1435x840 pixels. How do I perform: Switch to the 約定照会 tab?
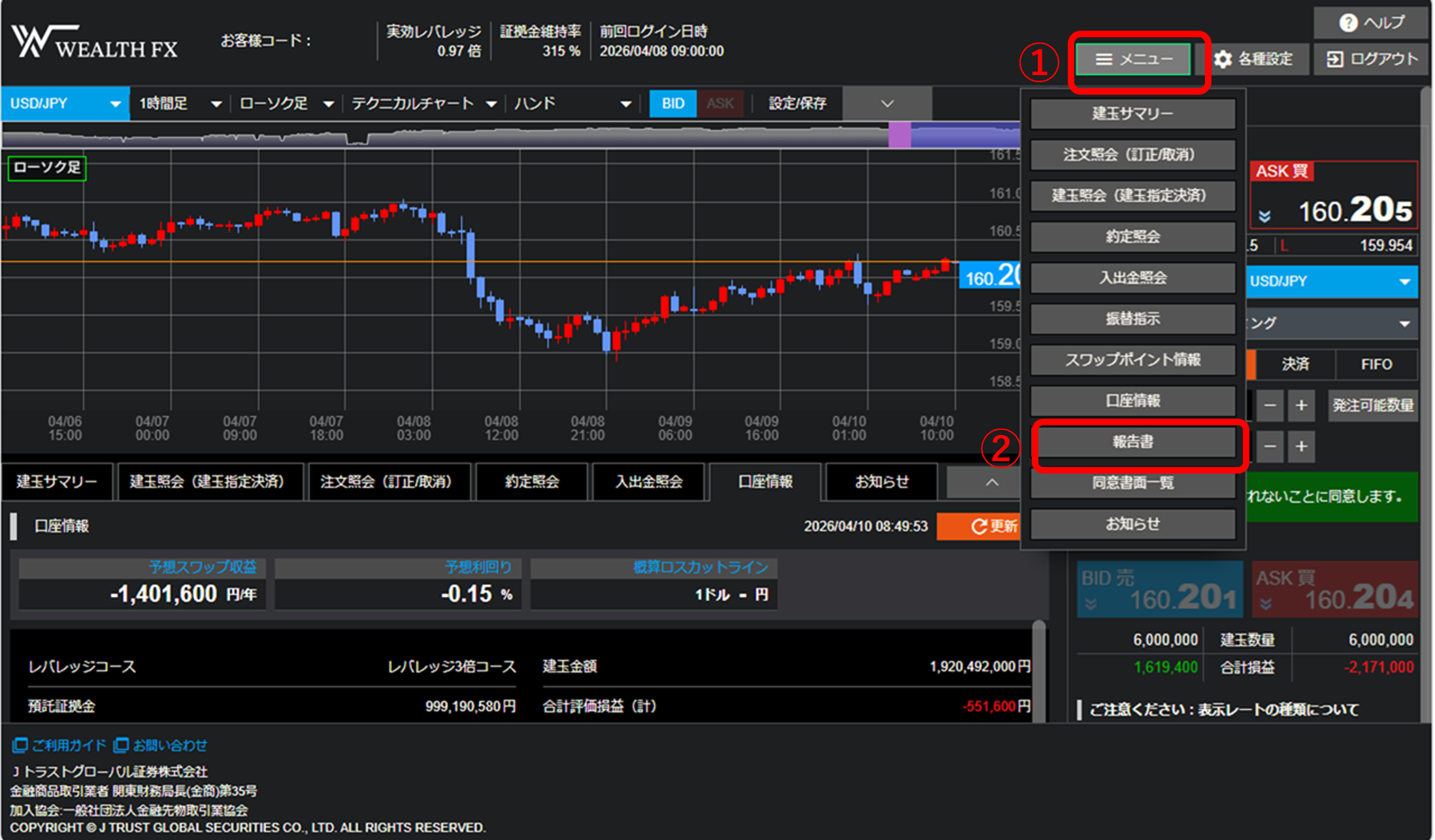coord(532,482)
